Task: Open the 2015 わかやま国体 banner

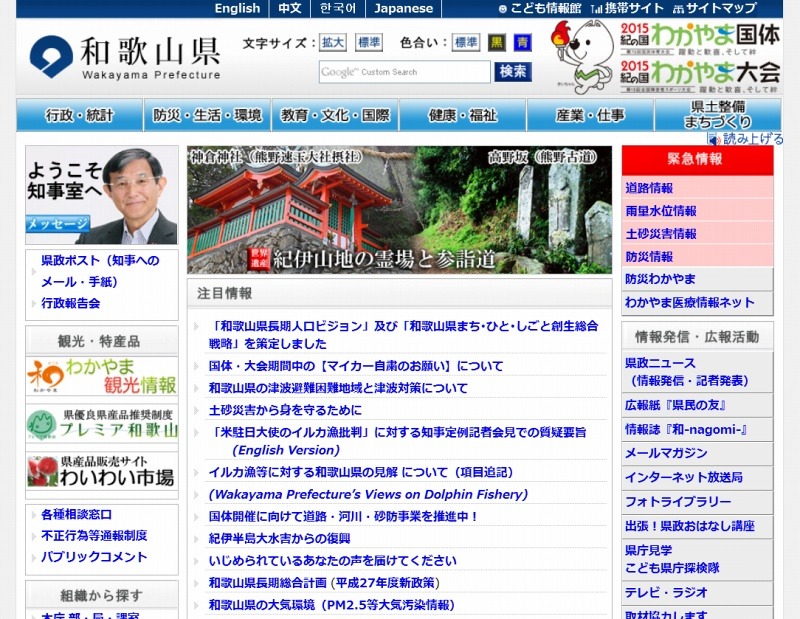Action: 700,39
